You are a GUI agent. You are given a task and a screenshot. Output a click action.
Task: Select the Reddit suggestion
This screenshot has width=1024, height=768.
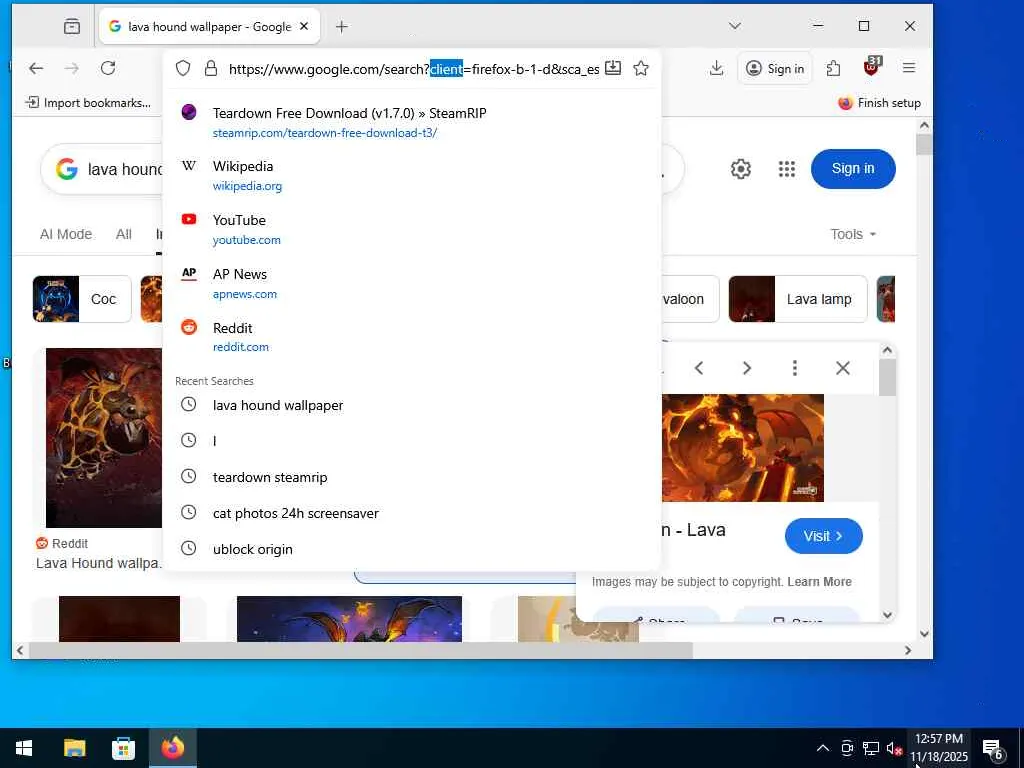click(411, 337)
